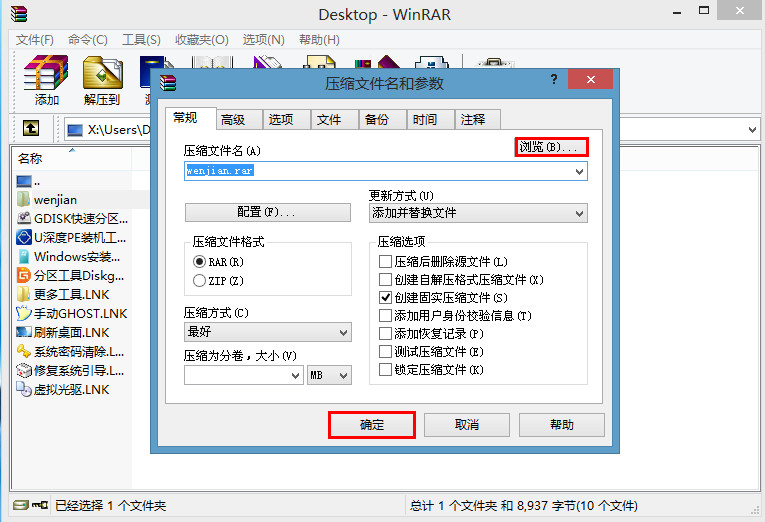The width and height of the screenshot is (765, 522).
Task: Select the wenjian folder icon in list
Action: (24, 199)
